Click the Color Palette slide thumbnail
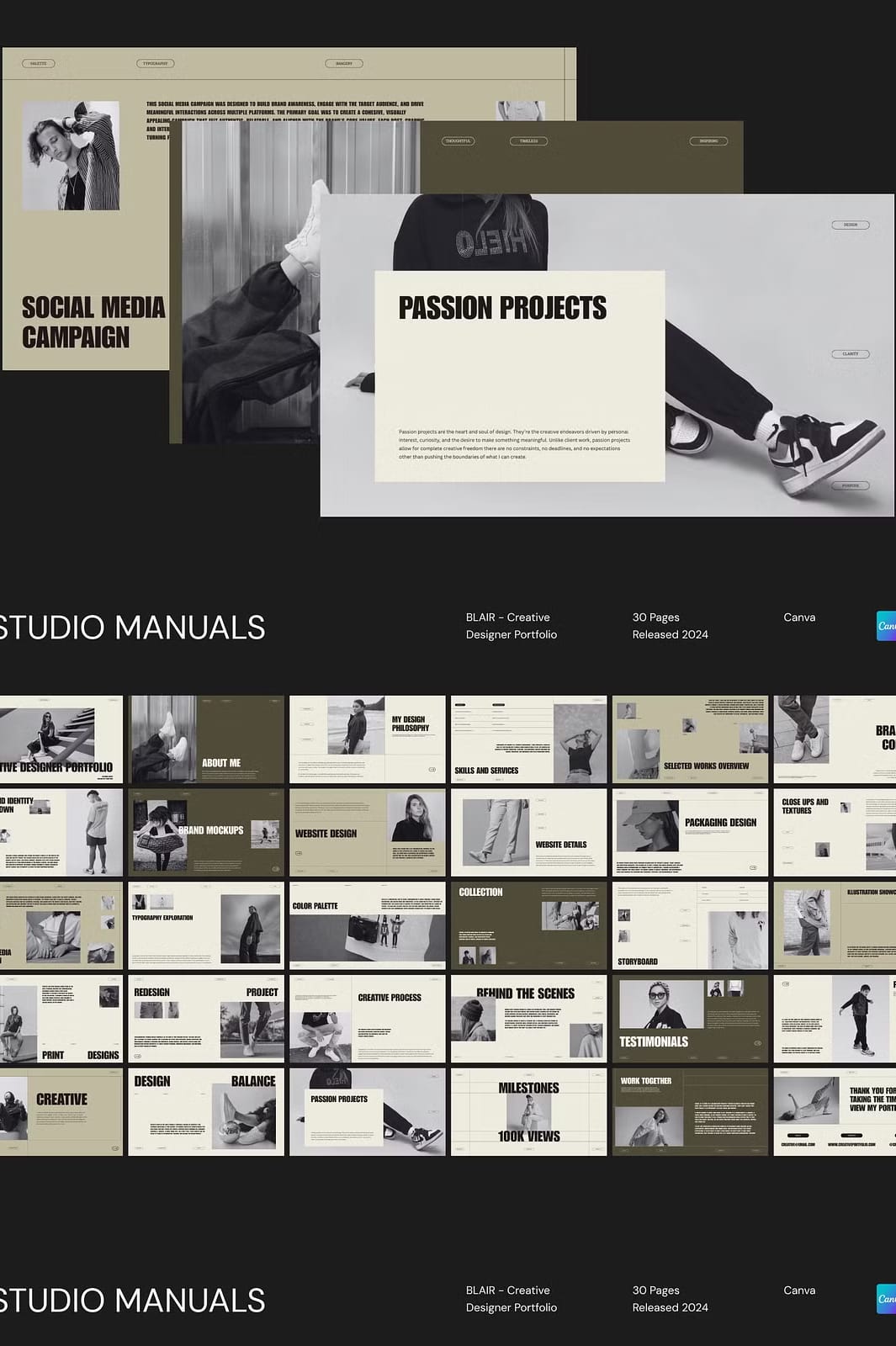This screenshot has width=896, height=1346. [x=367, y=925]
